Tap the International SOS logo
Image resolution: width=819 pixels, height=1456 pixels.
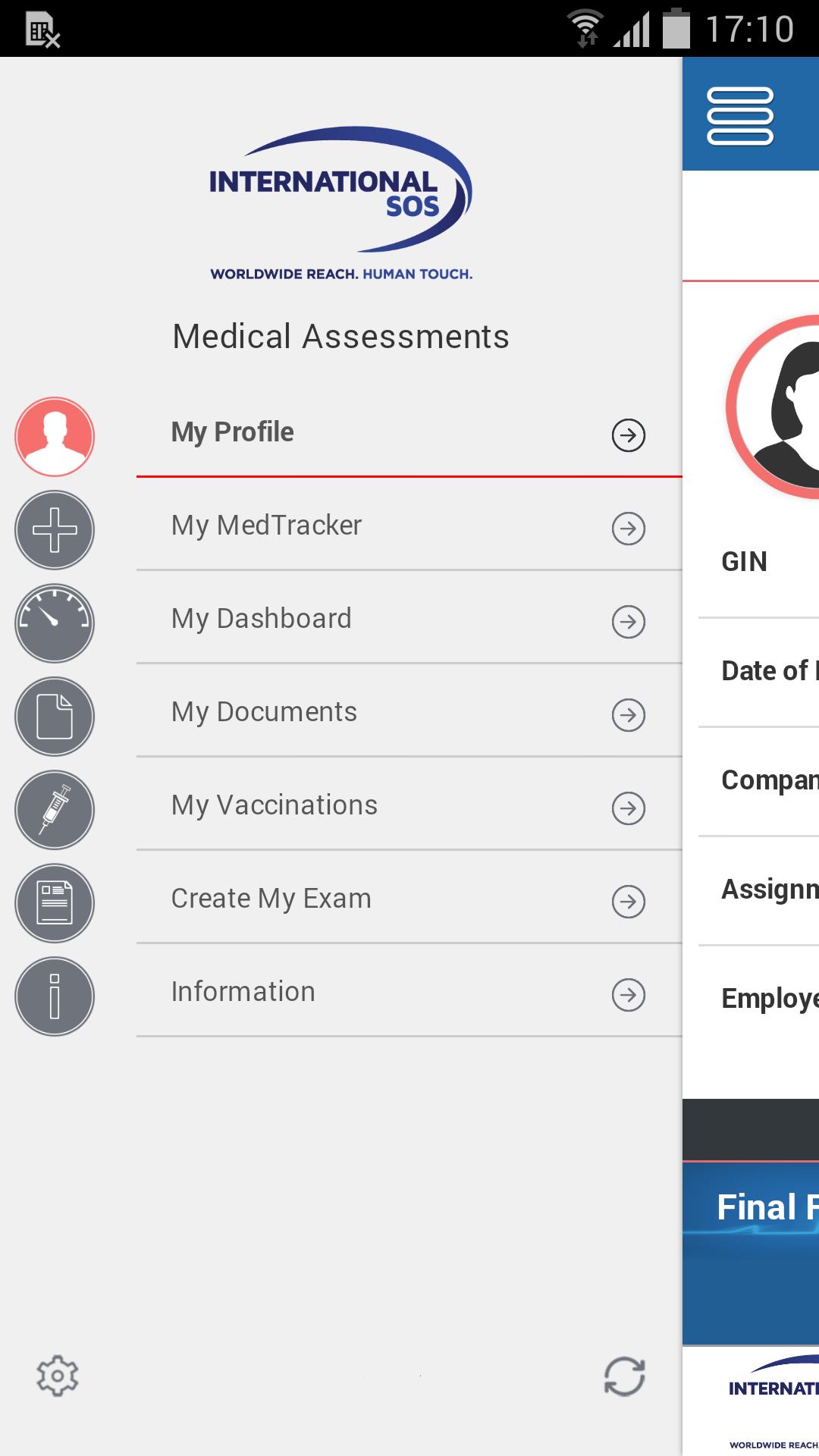click(340, 203)
